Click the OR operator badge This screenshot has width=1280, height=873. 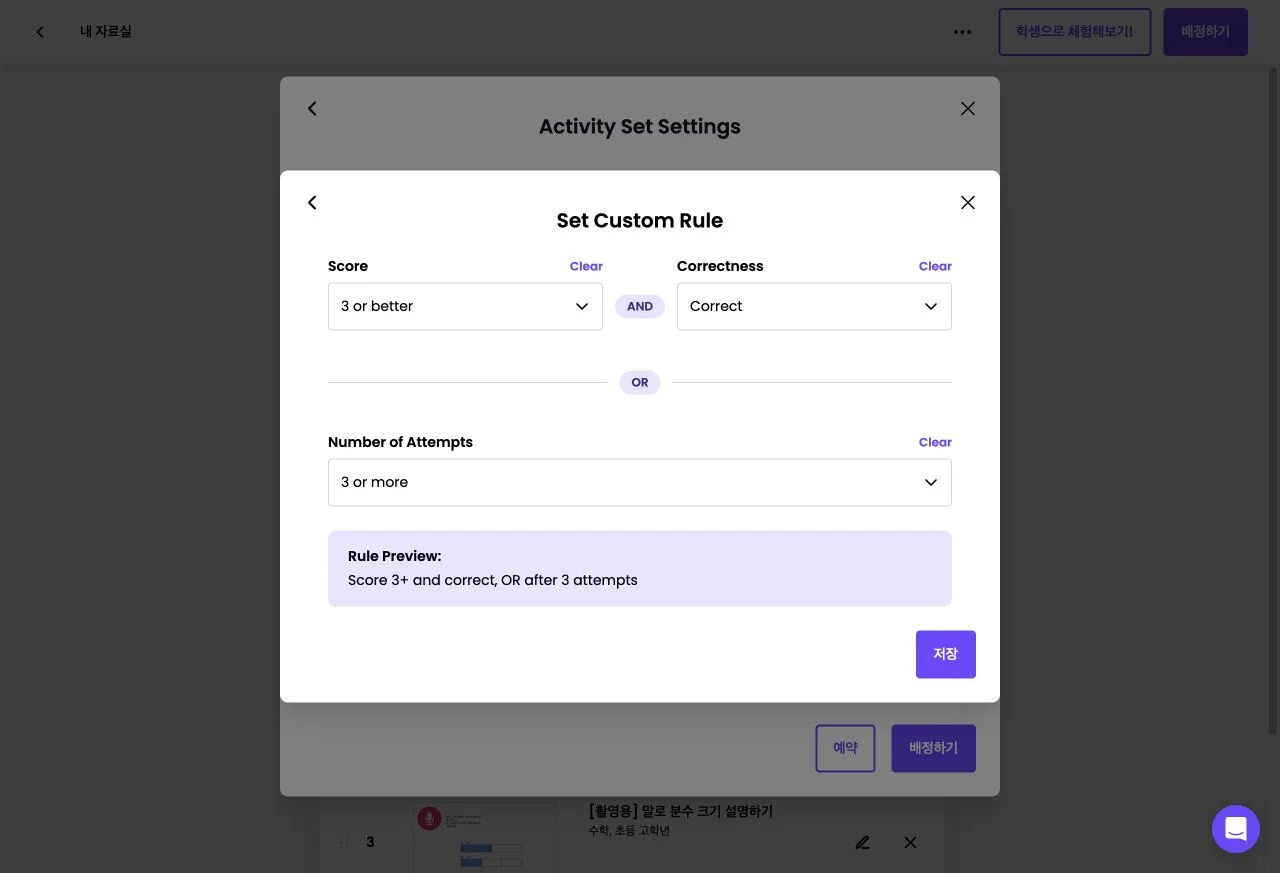point(640,382)
